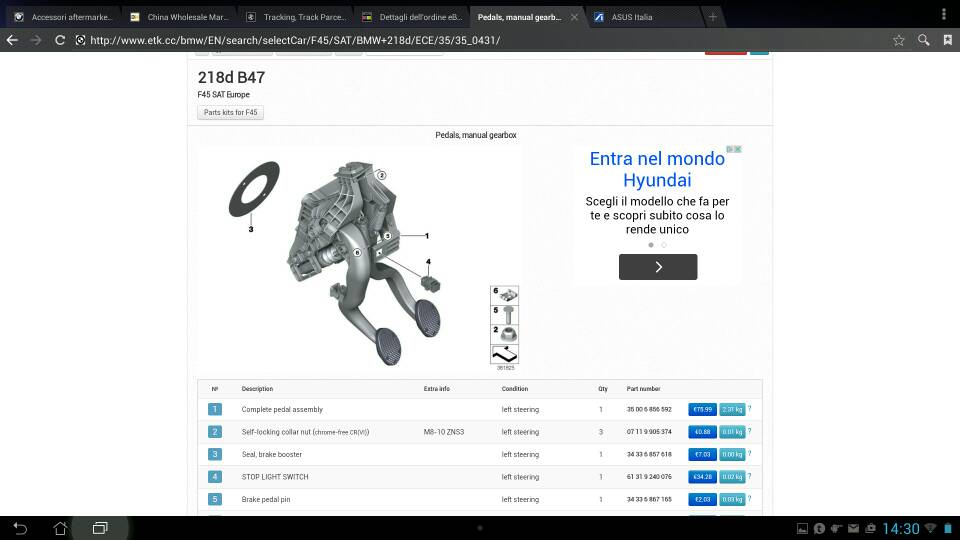Bookmark this page with the star icon
Viewport: 960px width, 540px height.
pos(898,40)
